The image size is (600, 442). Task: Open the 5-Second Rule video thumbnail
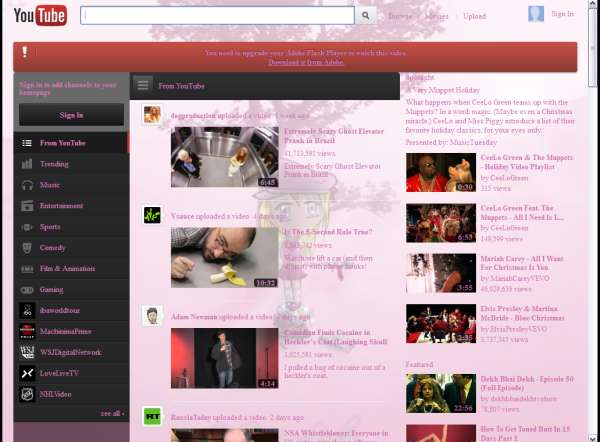pyautogui.click(x=225, y=258)
